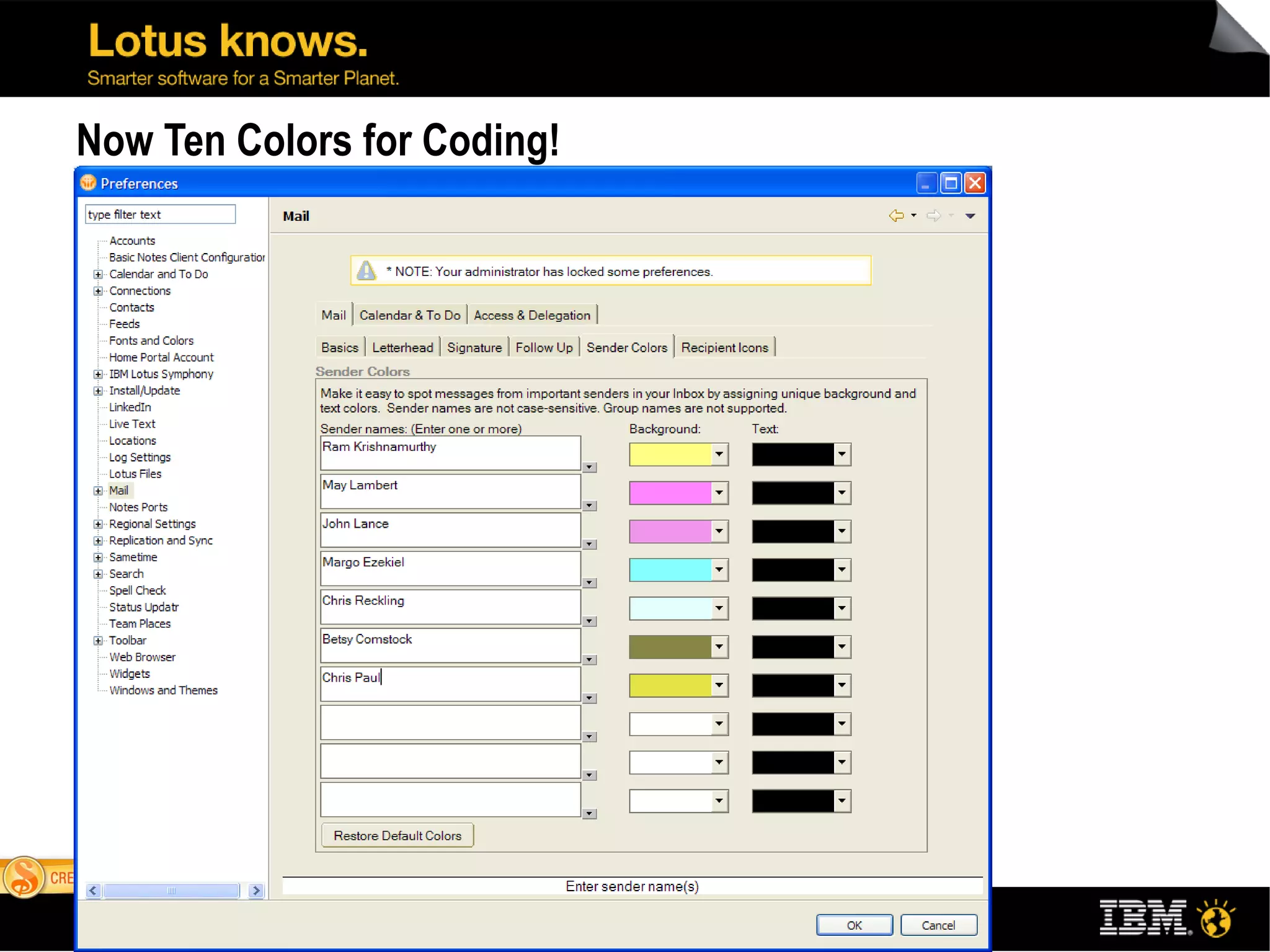The image size is (1270, 952).
Task: Expand the Calendar and To Do tree node
Action: (98, 274)
